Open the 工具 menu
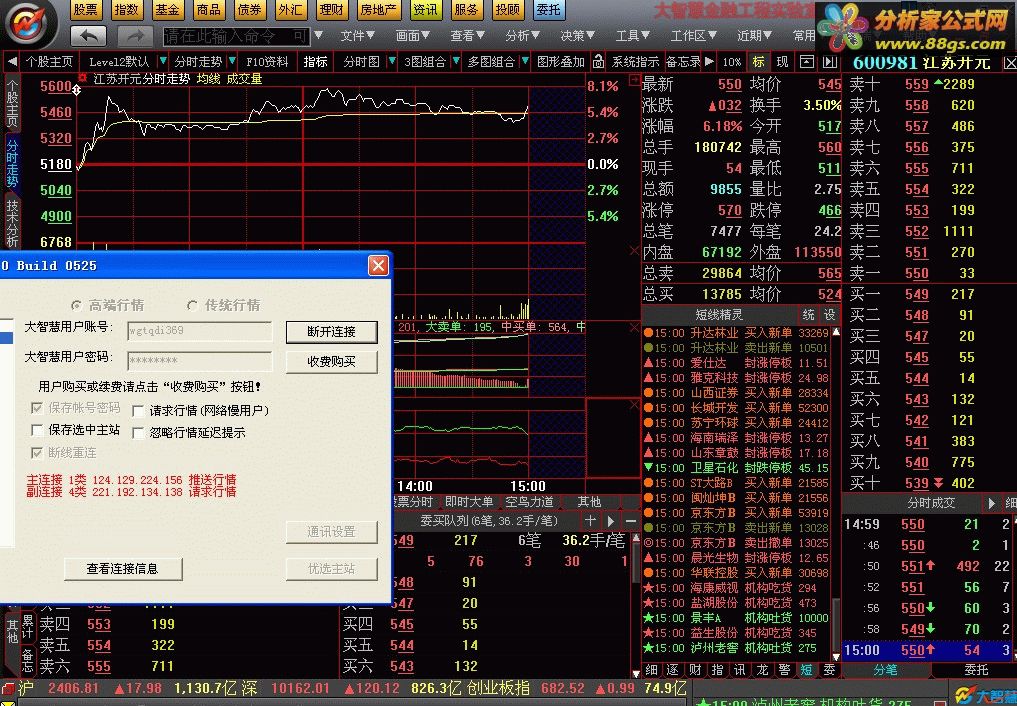1017x706 pixels. click(x=632, y=36)
